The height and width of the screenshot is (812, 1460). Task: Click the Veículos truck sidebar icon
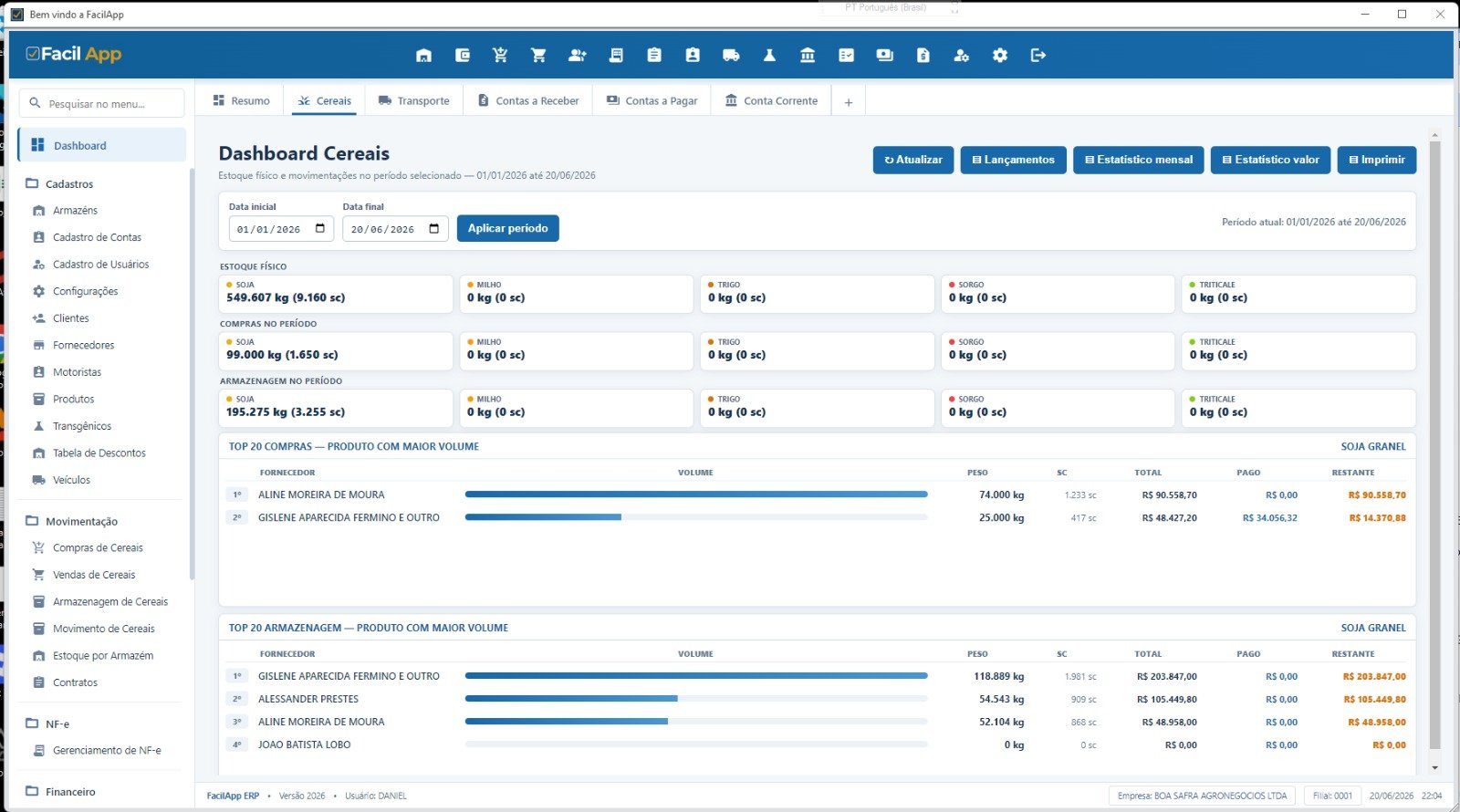(x=38, y=480)
